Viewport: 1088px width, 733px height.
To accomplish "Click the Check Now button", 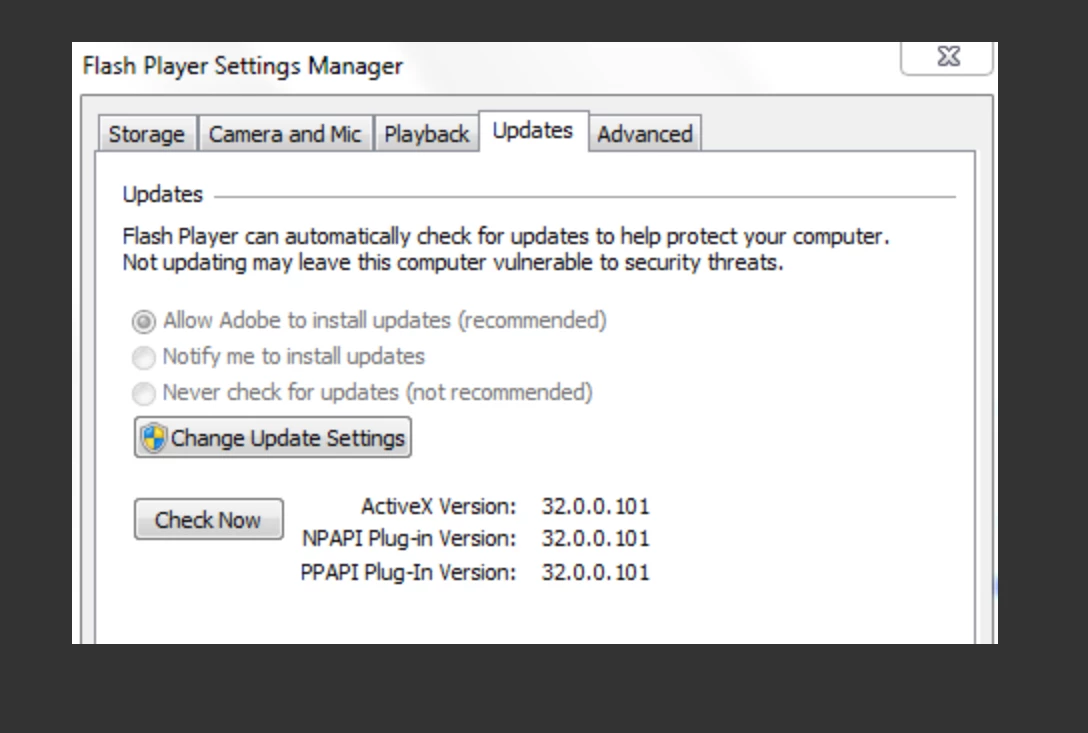I will click(x=209, y=519).
